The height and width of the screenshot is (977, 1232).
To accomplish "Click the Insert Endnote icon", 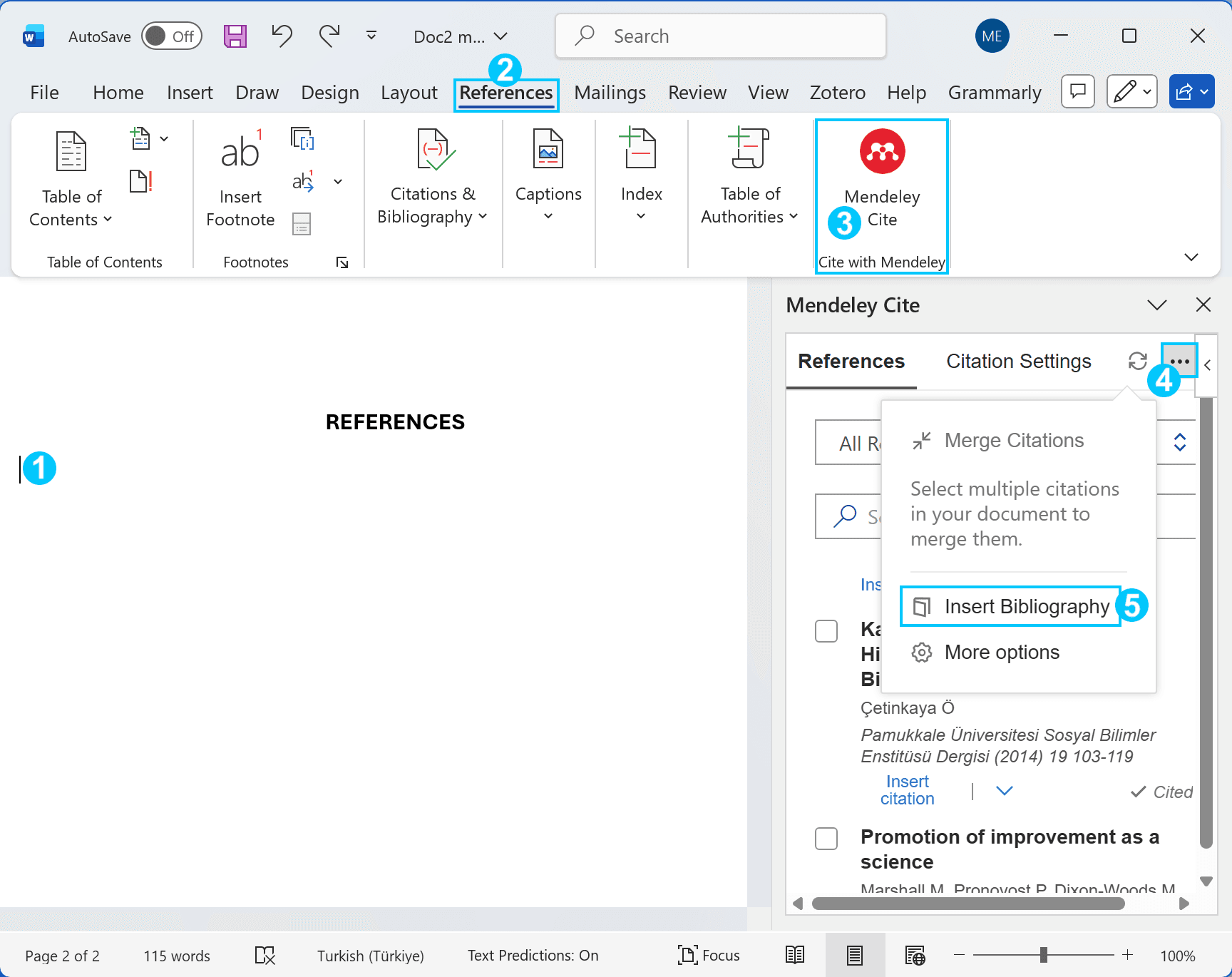I will coord(302,138).
